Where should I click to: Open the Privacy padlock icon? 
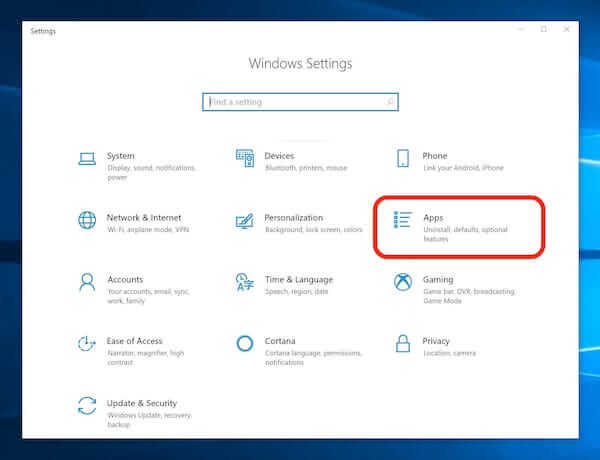[x=403, y=344]
